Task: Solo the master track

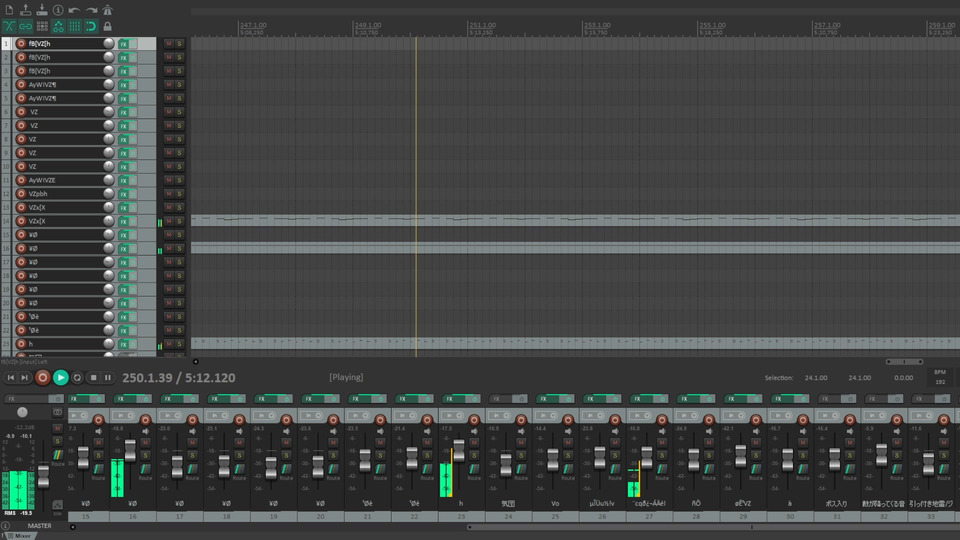Action: [x=57, y=441]
